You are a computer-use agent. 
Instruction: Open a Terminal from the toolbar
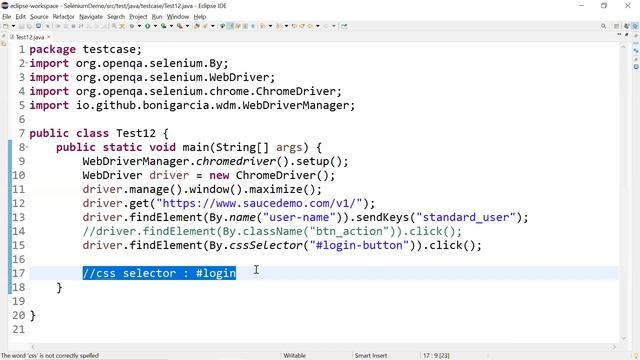click(38, 26)
